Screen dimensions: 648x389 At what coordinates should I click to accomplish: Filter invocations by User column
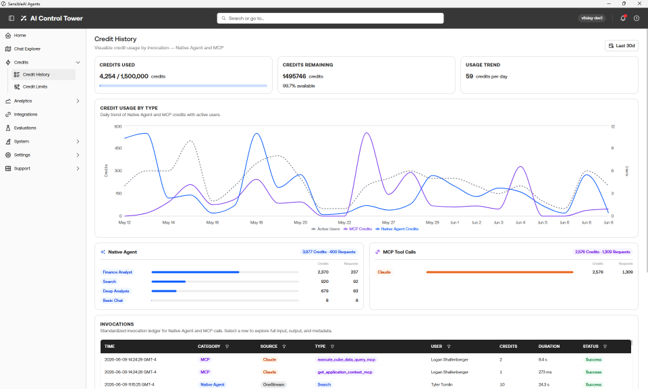[x=449, y=346]
